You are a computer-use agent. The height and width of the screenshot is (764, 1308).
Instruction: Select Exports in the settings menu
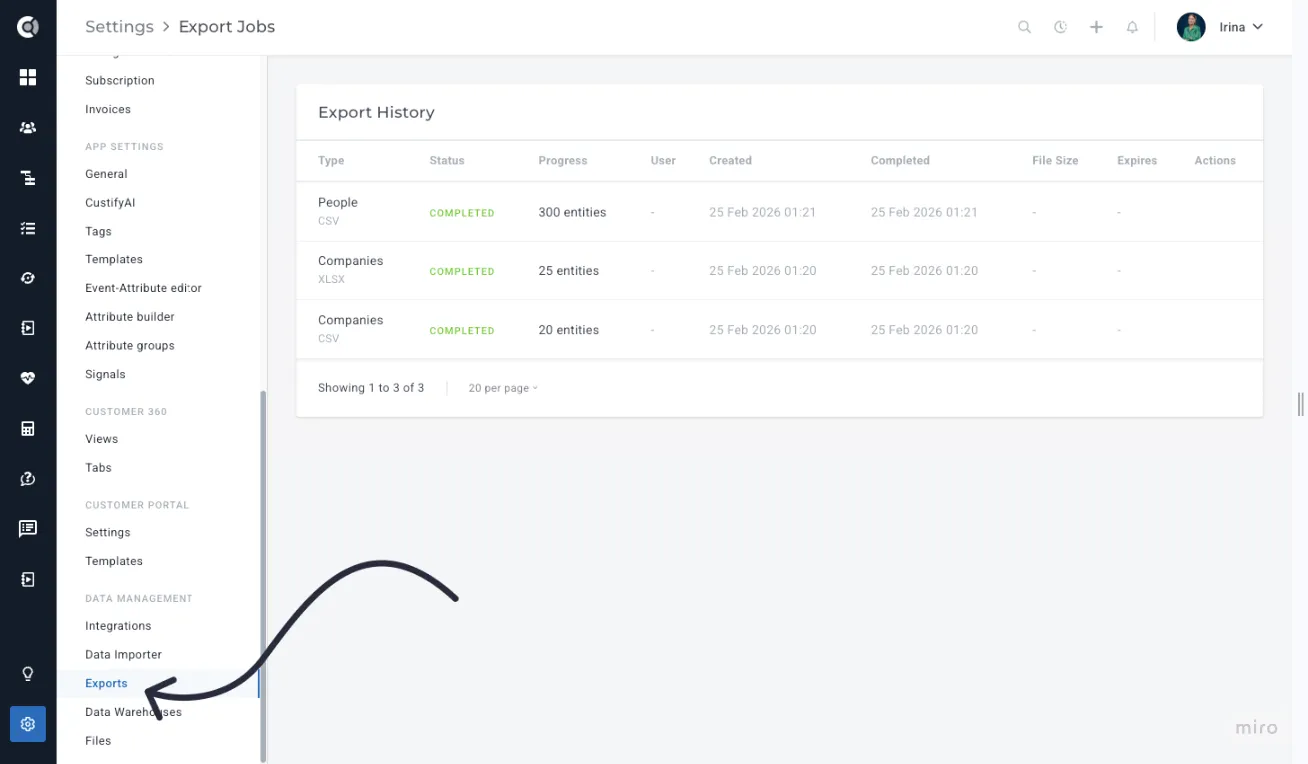(106, 684)
